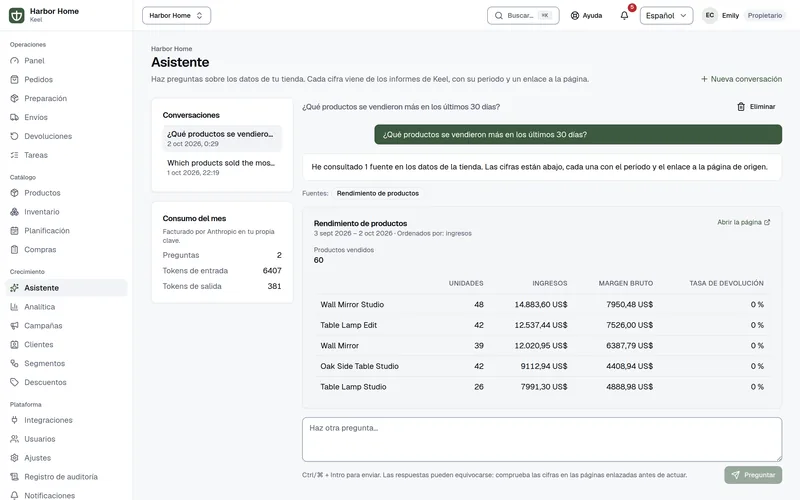
Task: Click the Integraciones plug icon
Action: (14, 420)
